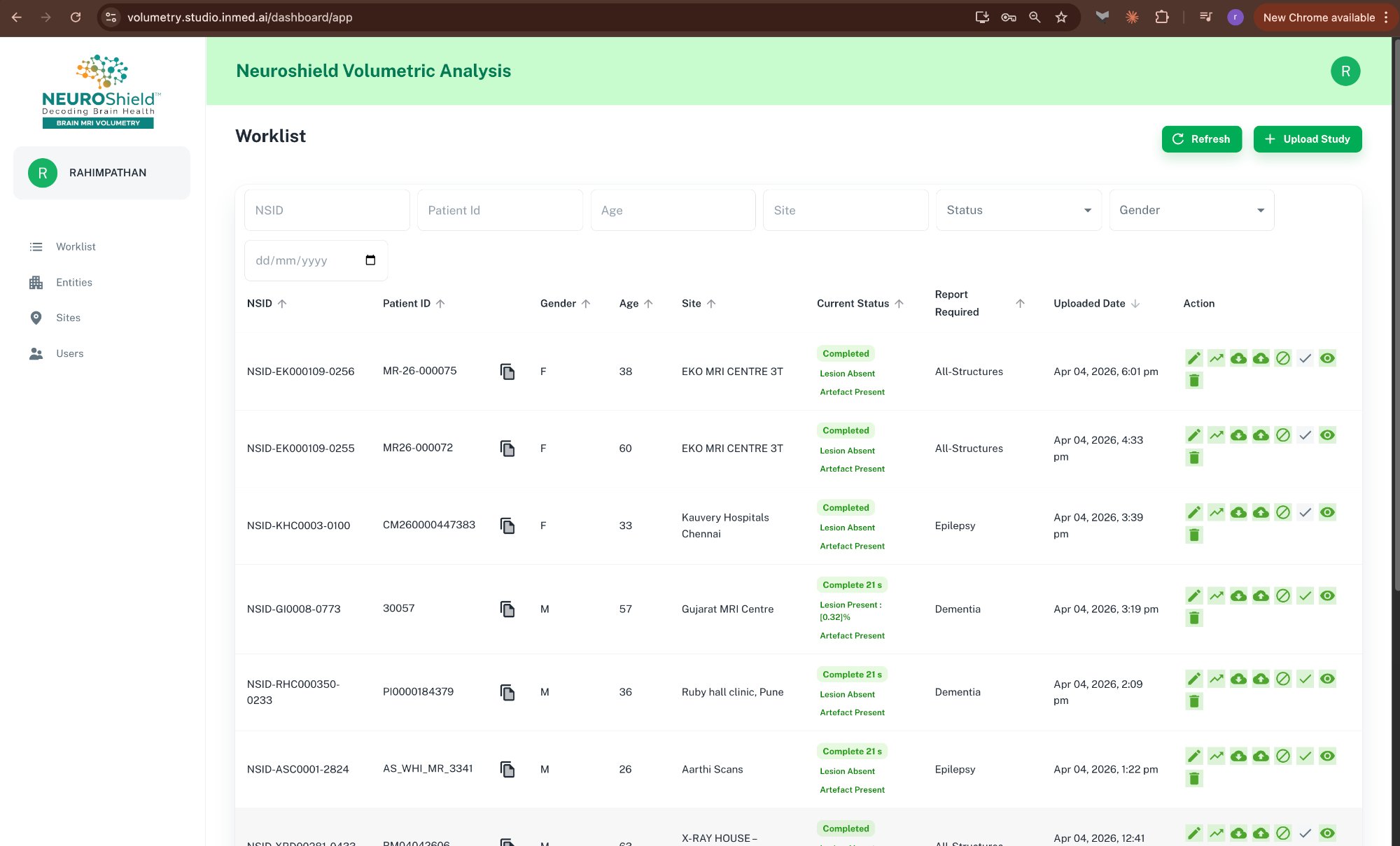The height and width of the screenshot is (846, 1400).
Task: Open the date picker calendar control
Action: [x=370, y=260]
